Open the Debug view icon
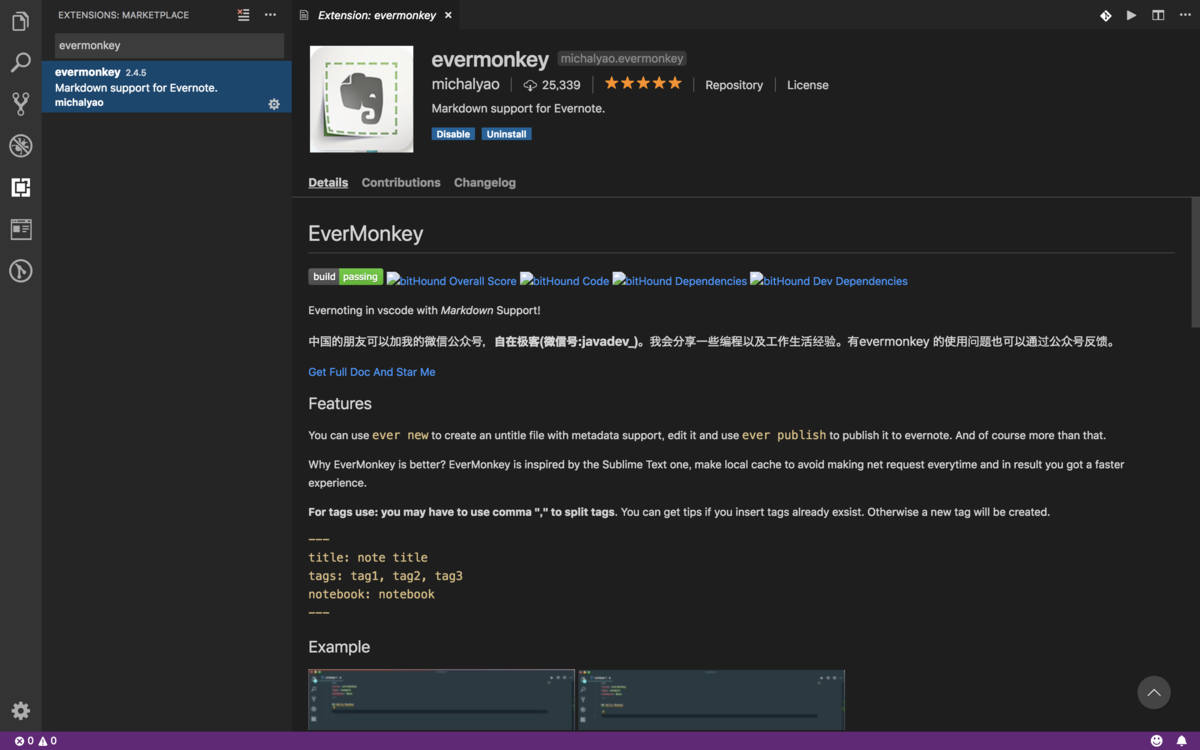The width and height of the screenshot is (1200, 750). (x=20, y=145)
